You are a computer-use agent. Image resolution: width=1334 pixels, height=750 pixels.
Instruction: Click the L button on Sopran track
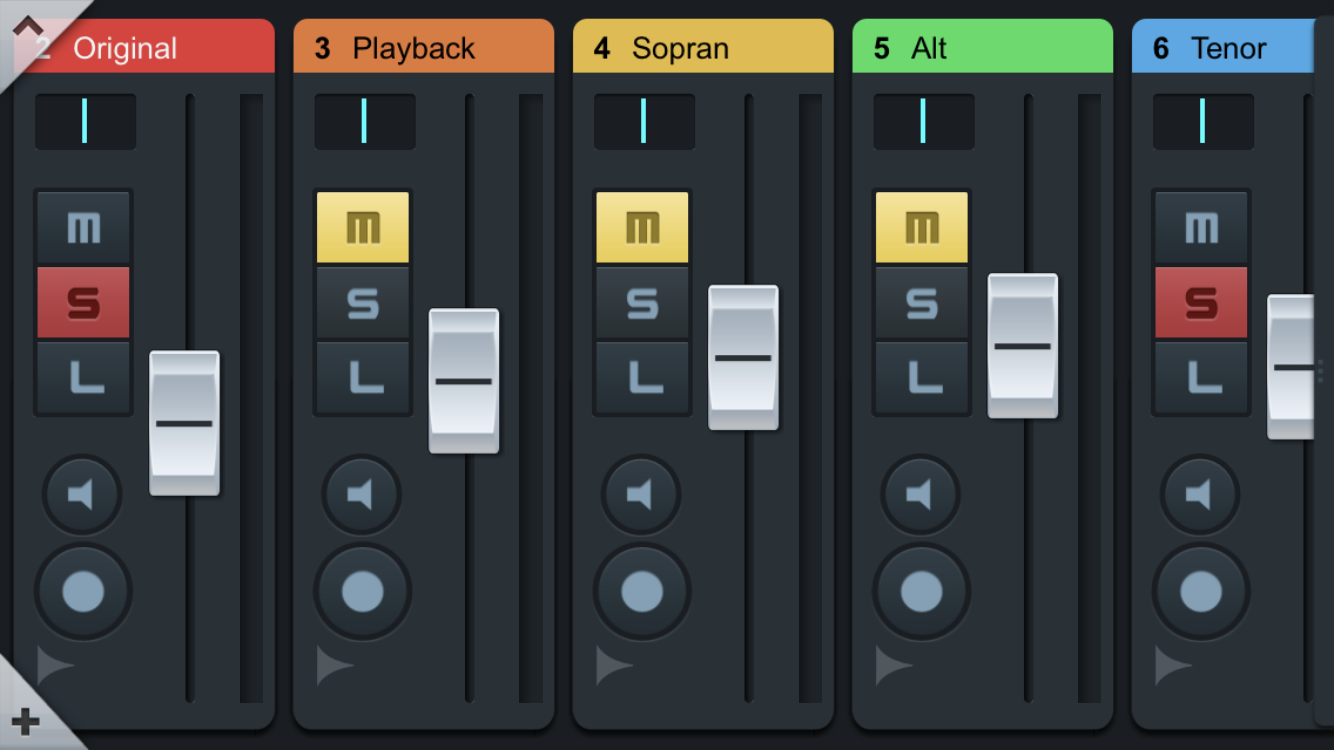(x=642, y=378)
